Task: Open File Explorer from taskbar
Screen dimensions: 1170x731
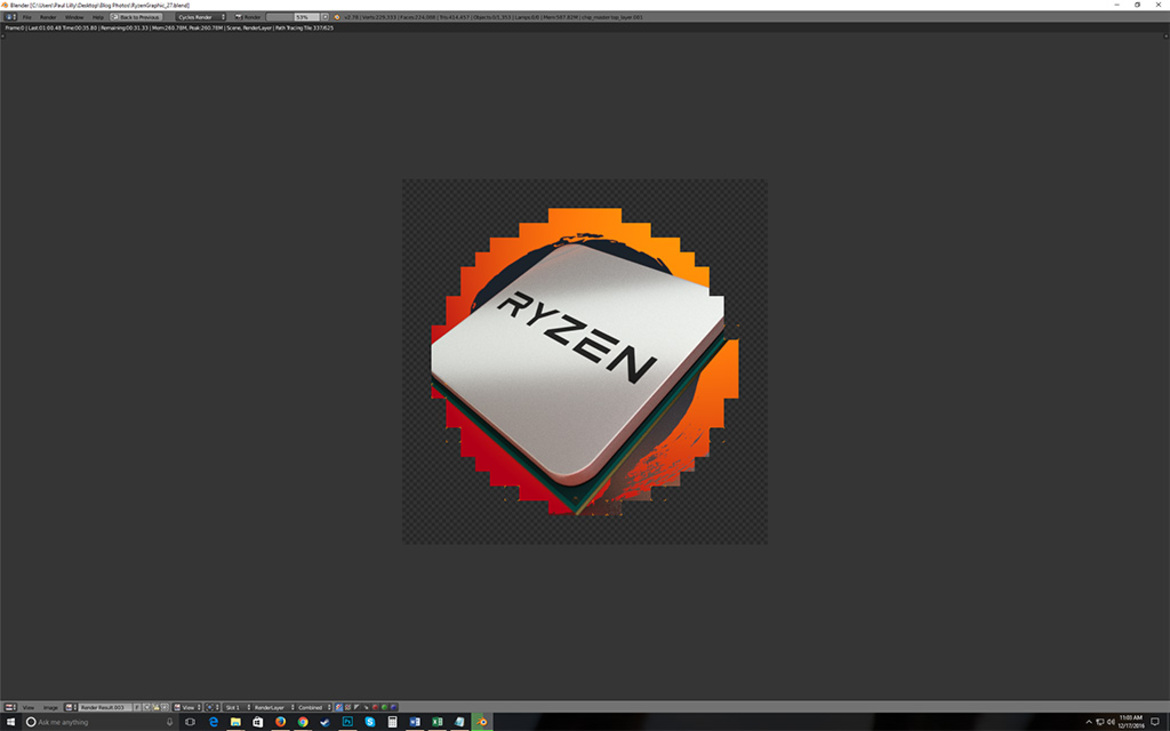Action: [236, 722]
